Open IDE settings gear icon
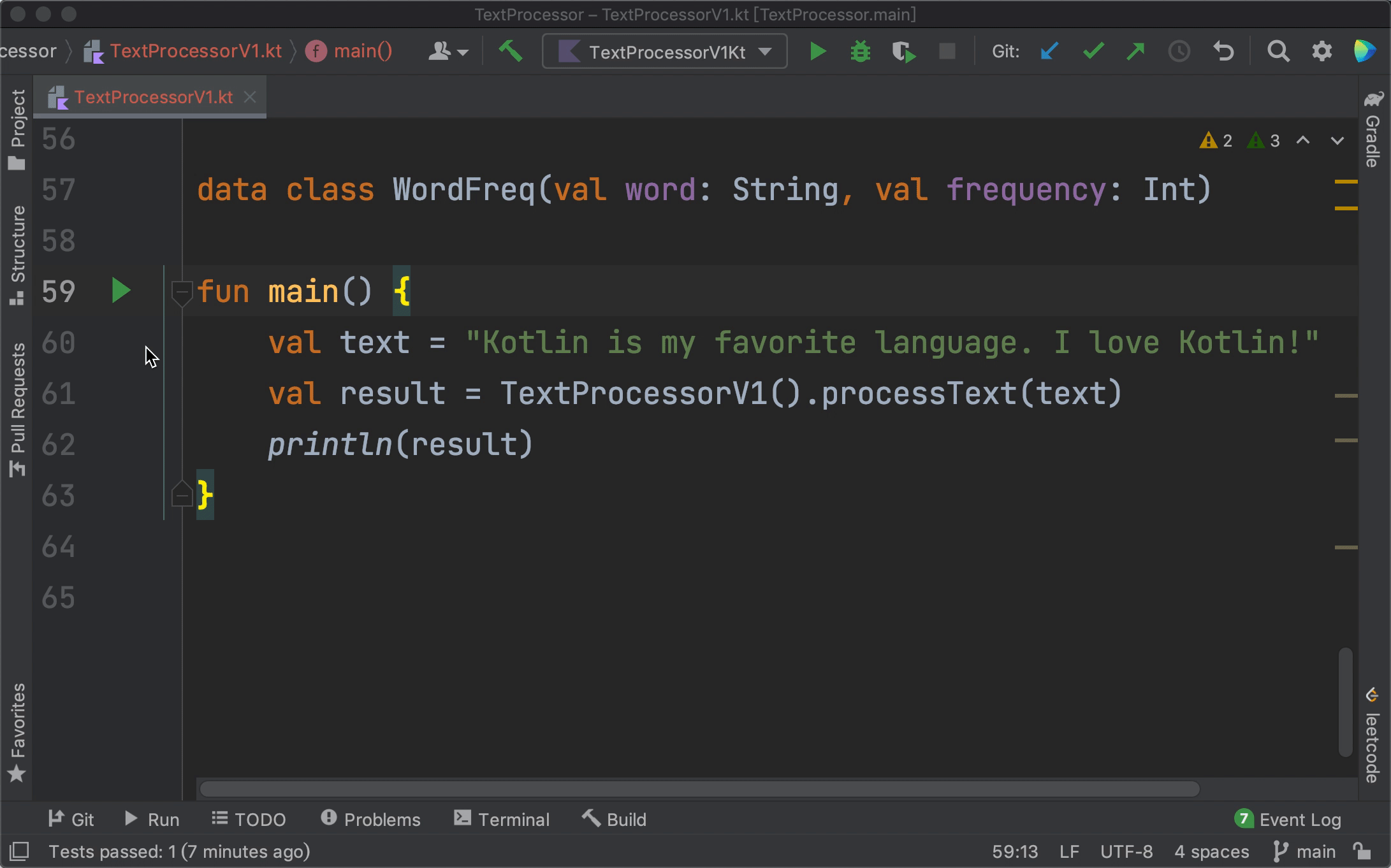1391x868 pixels. [x=1322, y=51]
